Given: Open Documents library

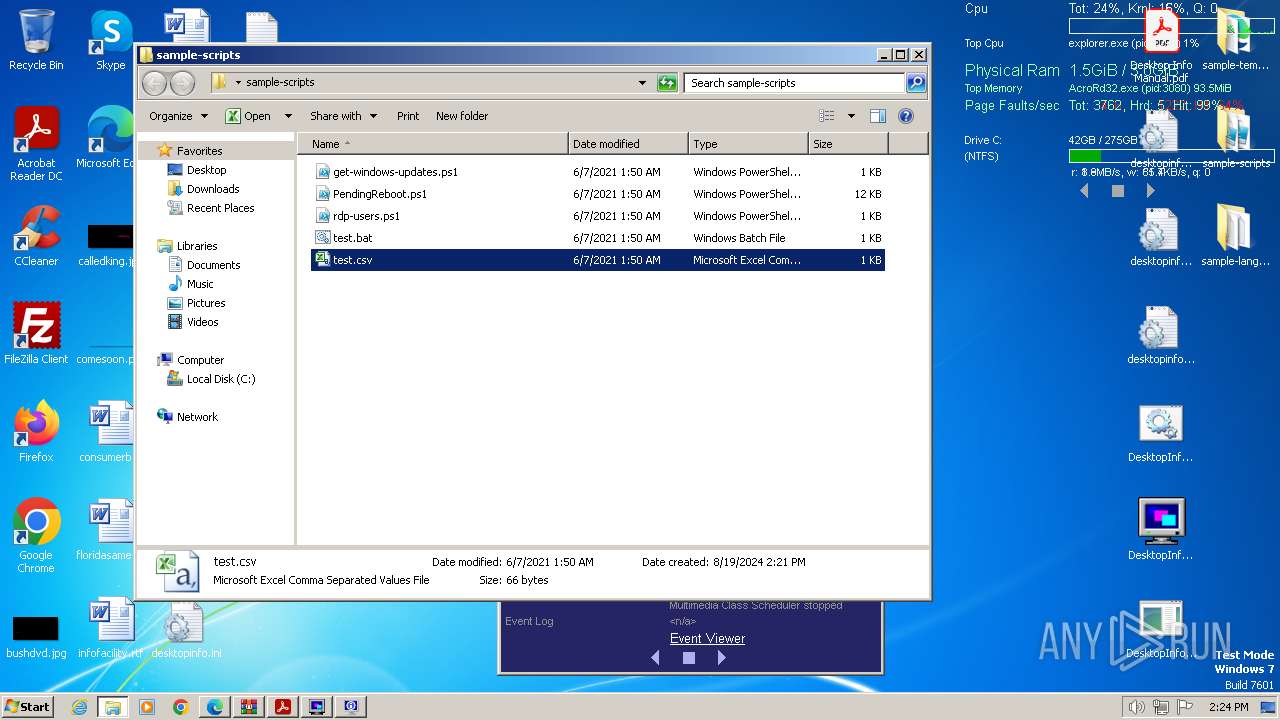Looking at the screenshot, I should click(213, 265).
